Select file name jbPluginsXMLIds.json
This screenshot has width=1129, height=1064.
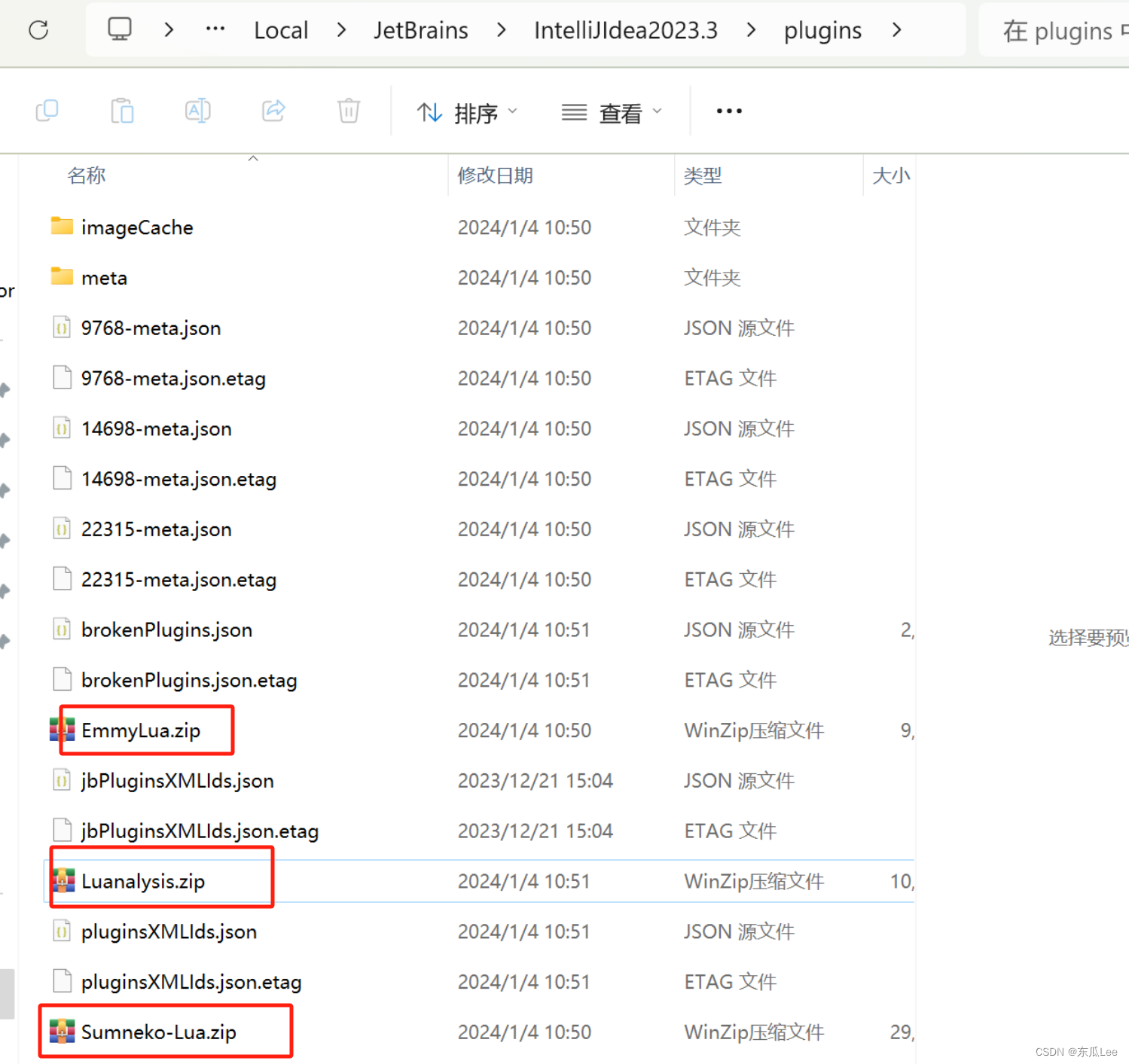click(177, 781)
